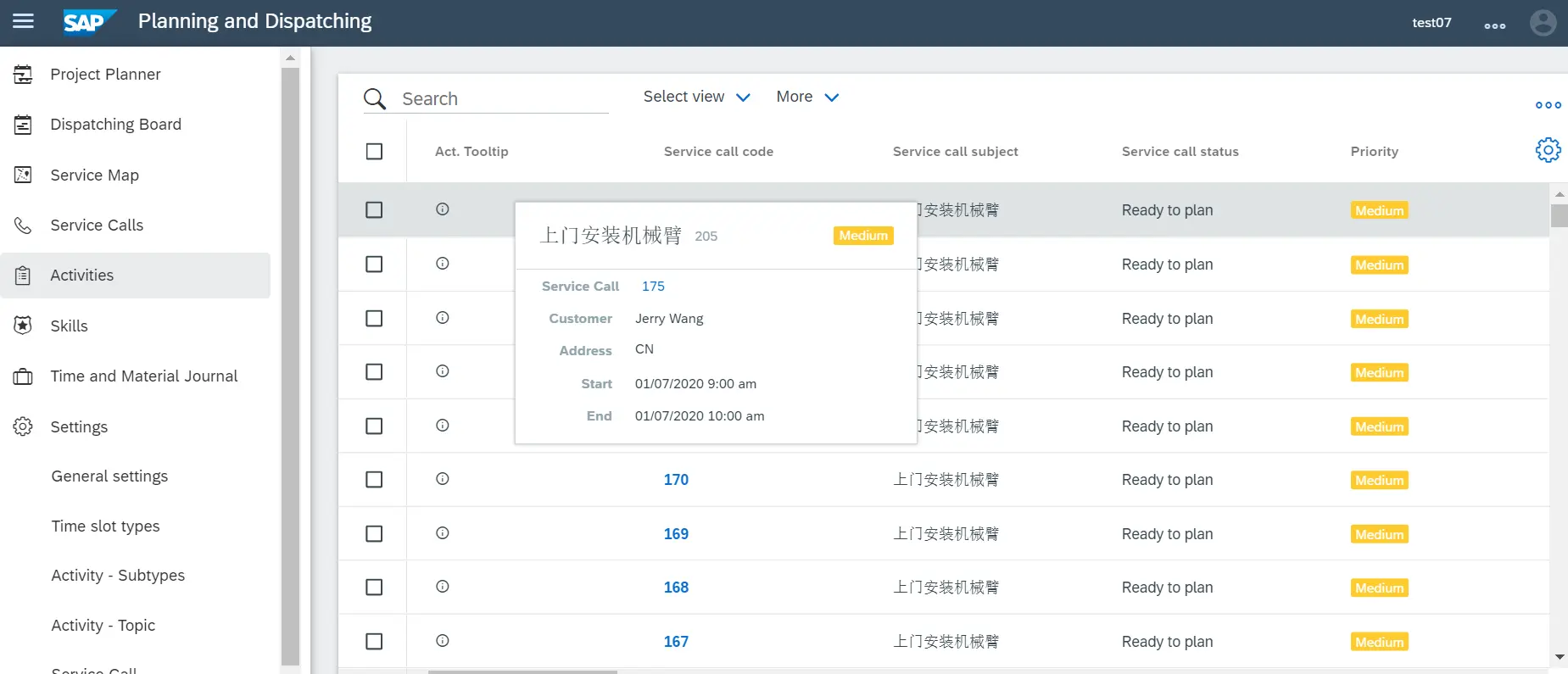Image resolution: width=1568 pixels, height=674 pixels.
Task: Click info tooltip icon in row 169
Action: (x=443, y=533)
